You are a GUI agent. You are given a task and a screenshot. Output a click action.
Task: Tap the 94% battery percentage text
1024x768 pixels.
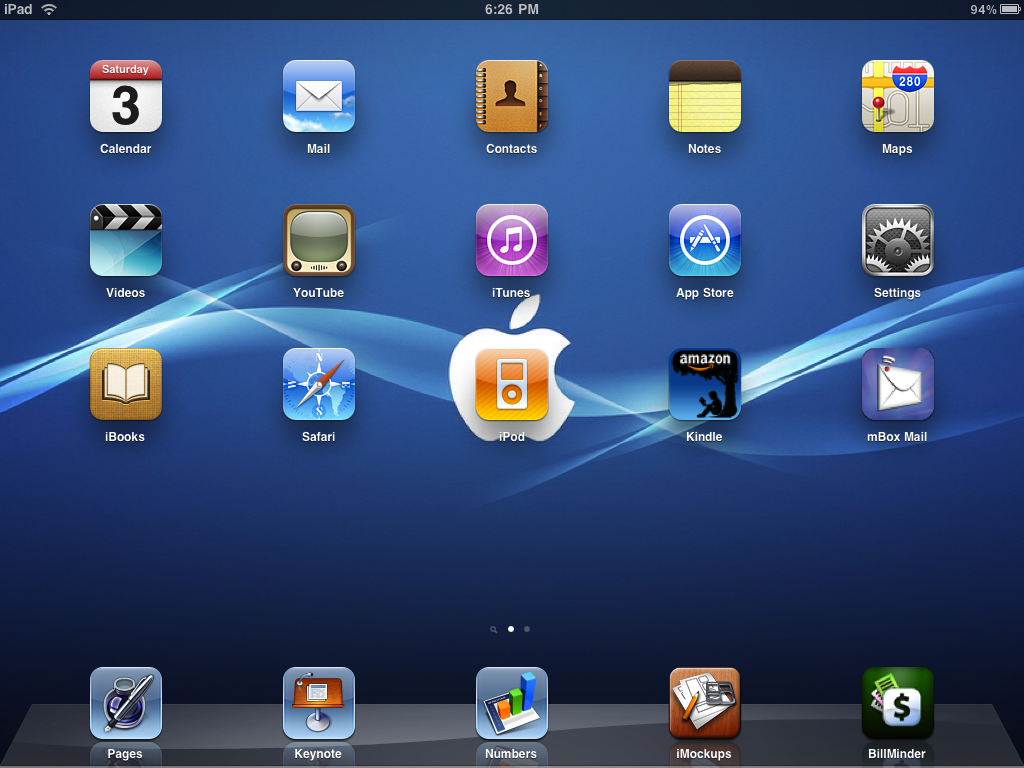click(x=983, y=9)
